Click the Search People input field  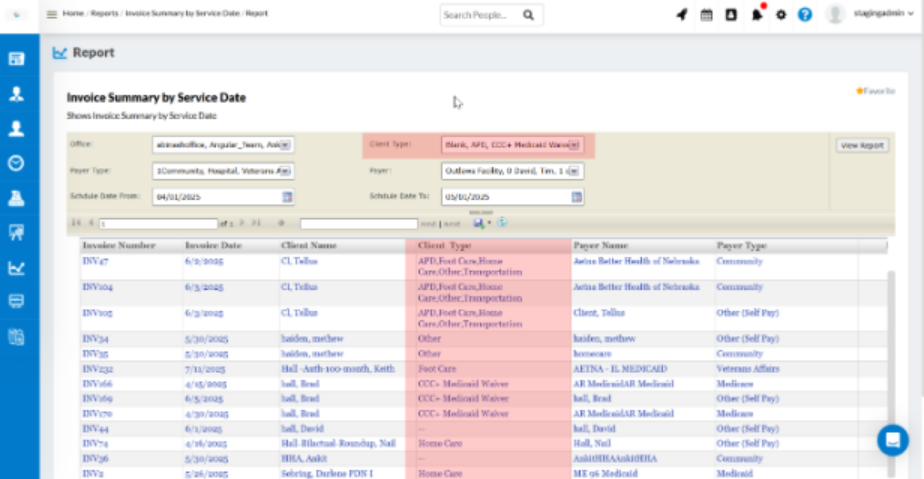click(476, 15)
